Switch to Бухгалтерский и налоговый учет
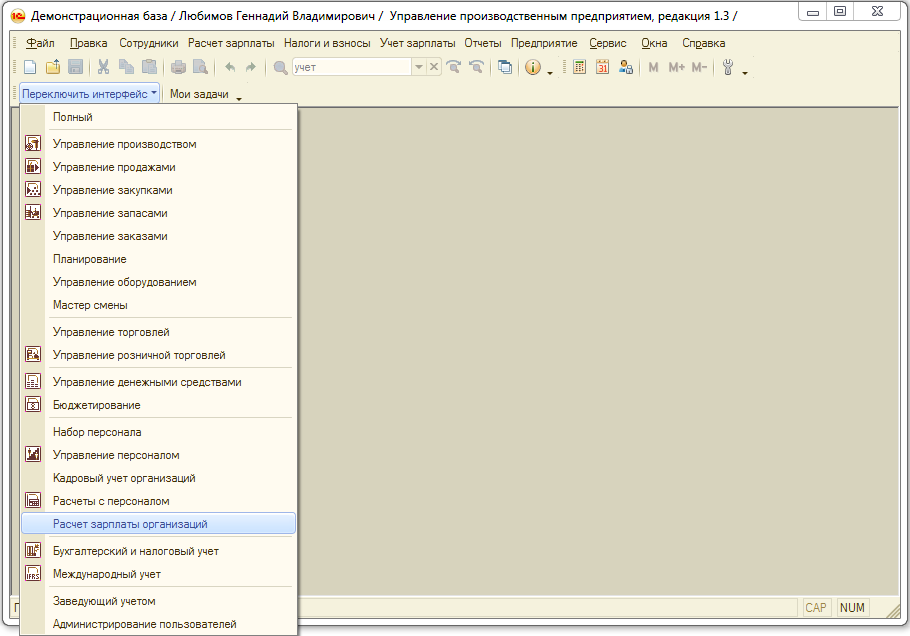 click(x=135, y=551)
